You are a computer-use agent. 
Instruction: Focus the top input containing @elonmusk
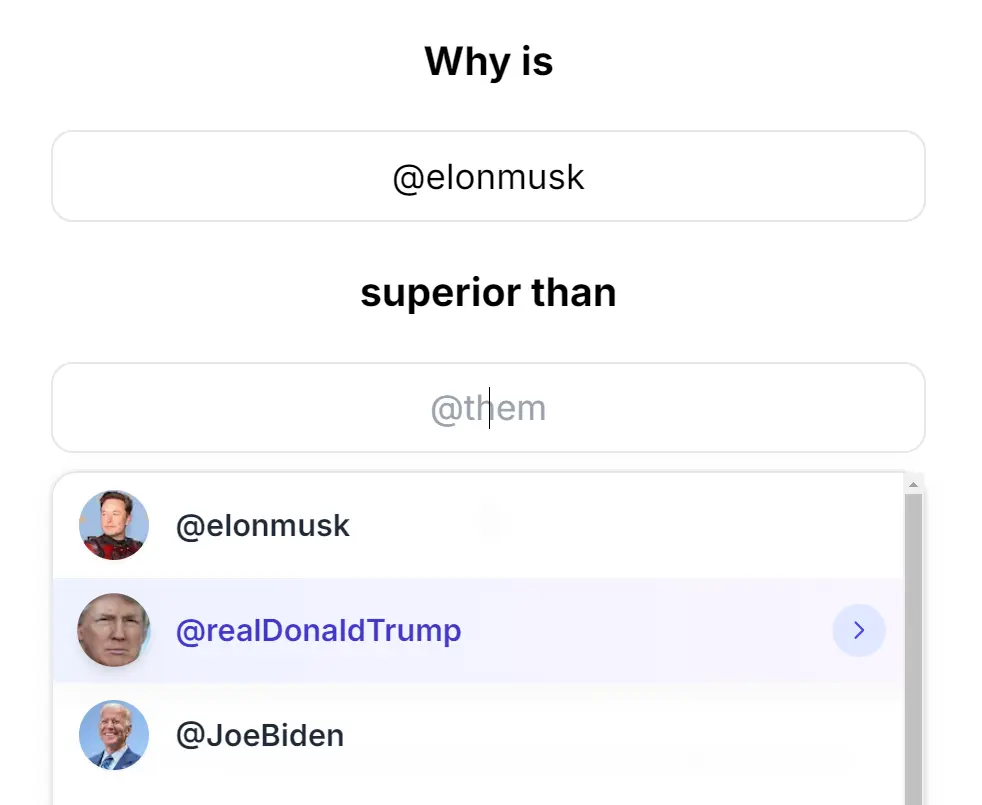(x=488, y=177)
